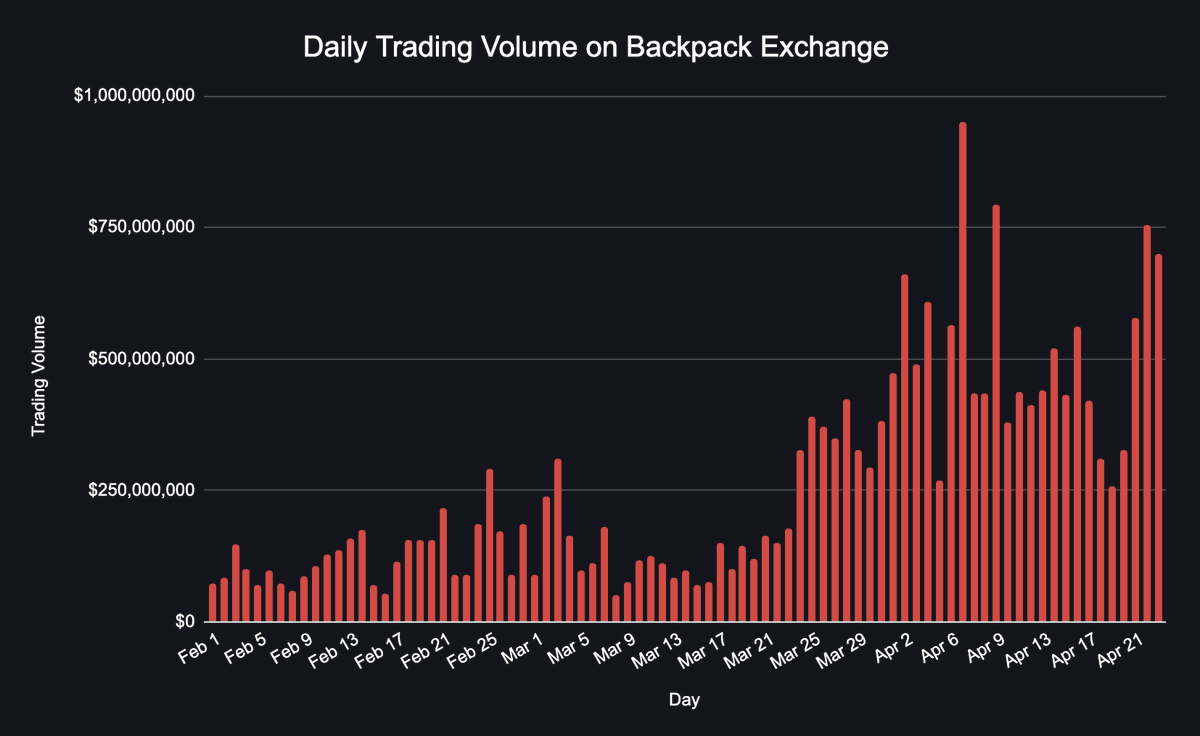Screen dimensions: 1200x736
Task: Click the "$500,000,000" y-axis label
Action: [140, 359]
